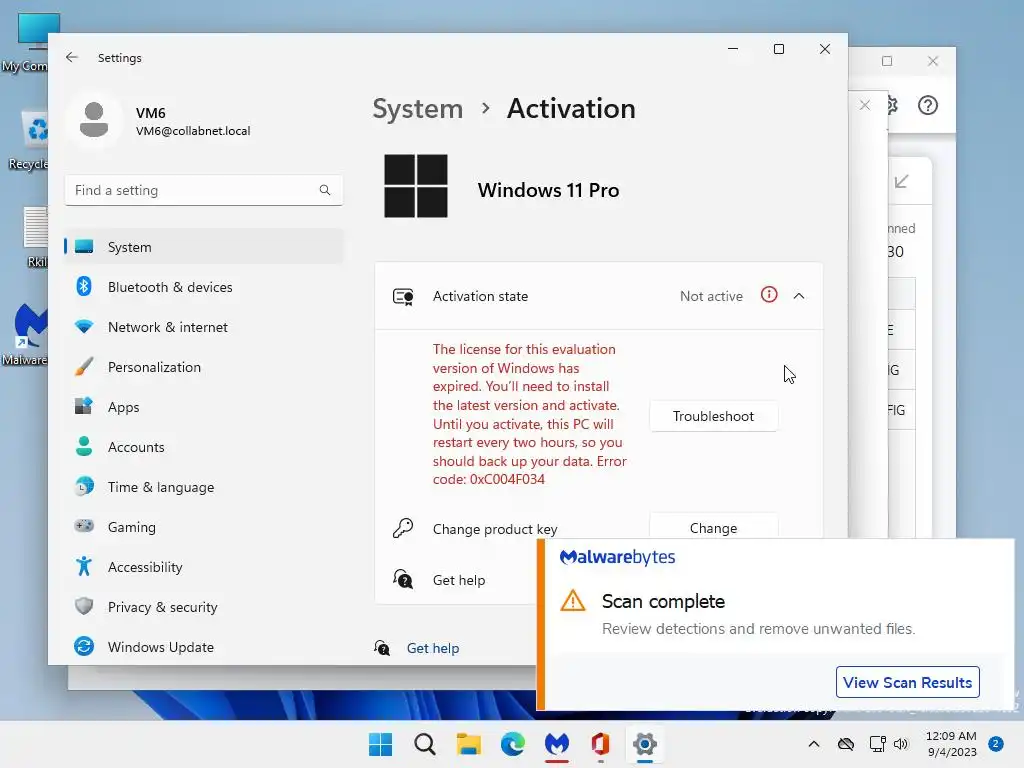
Task: Open Malwarebytes help question mark icon
Action: (x=927, y=105)
